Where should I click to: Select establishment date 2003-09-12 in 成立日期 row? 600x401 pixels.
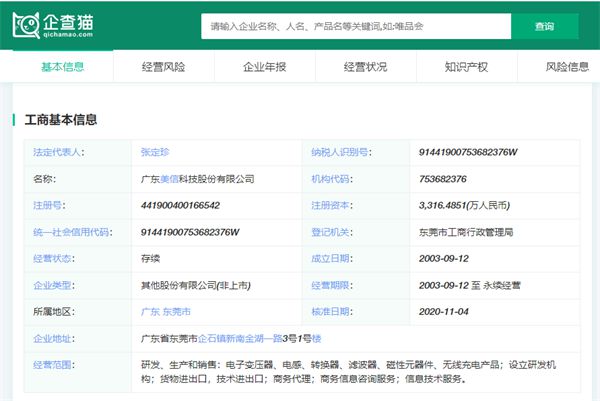[444, 258]
